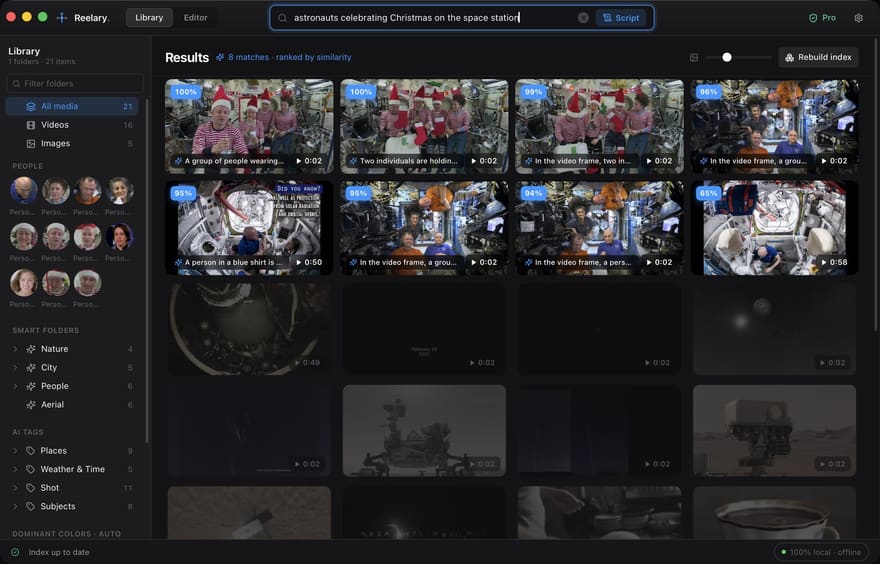Expand the Shot tag group
Image resolution: width=880 pixels, height=564 pixels.
pyautogui.click(x=15, y=488)
